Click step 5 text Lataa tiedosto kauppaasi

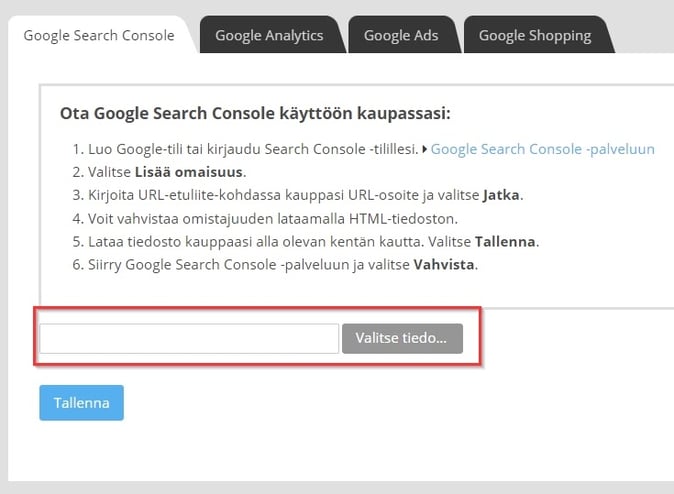[313, 242]
